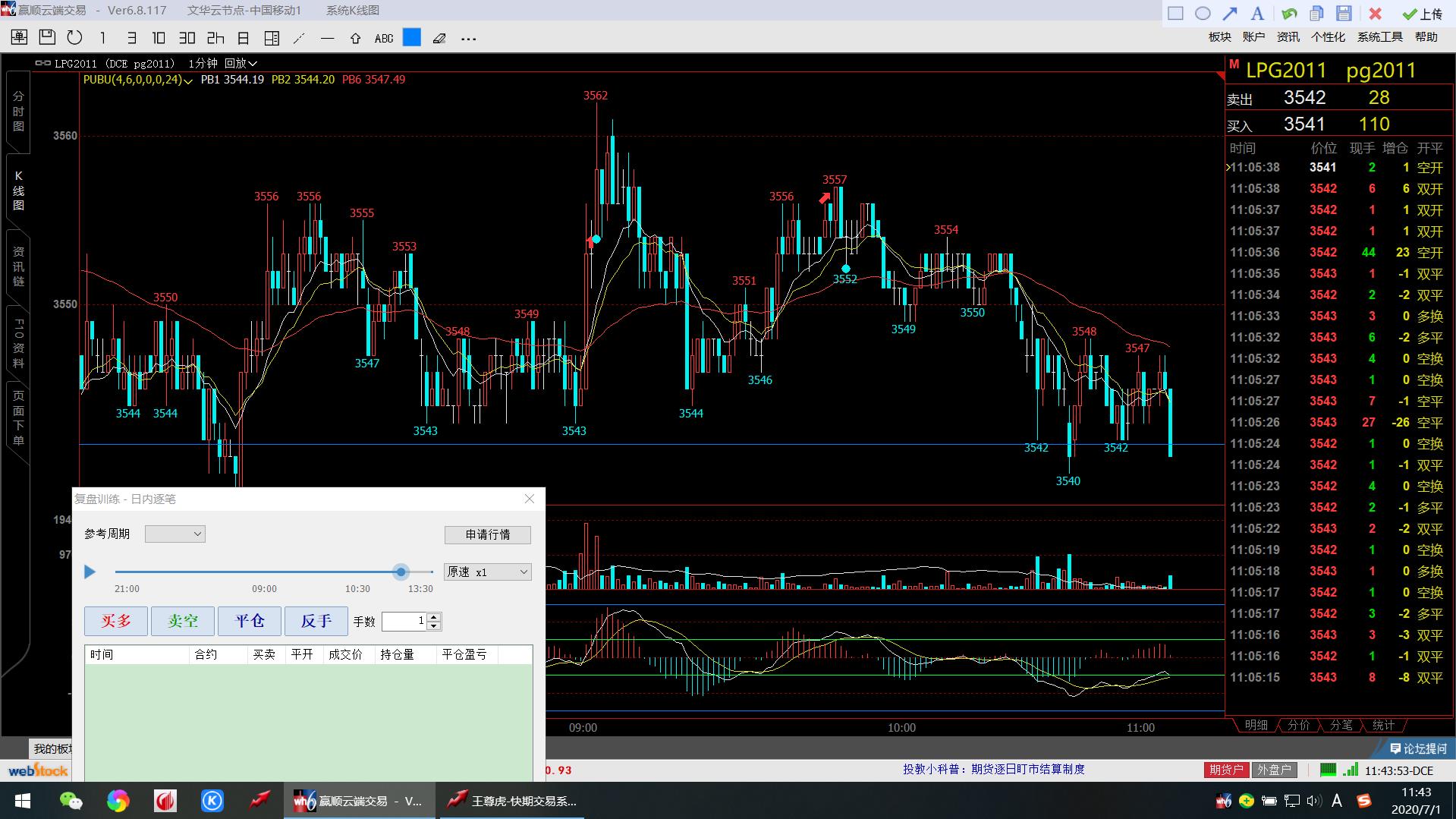Select the 期货户 account button
This screenshot has width=1456, height=819.
1225,770
